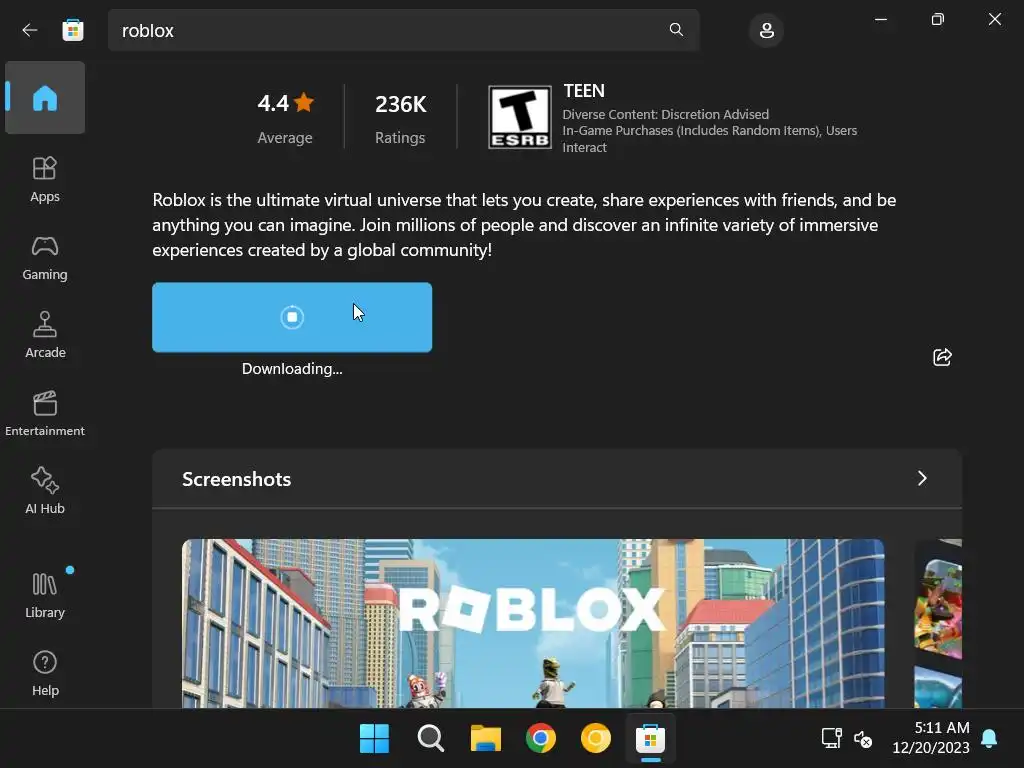Viewport: 1024px width, 768px height.
Task: Open the Roblox city screenshot thumbnail
Action: 533,624
